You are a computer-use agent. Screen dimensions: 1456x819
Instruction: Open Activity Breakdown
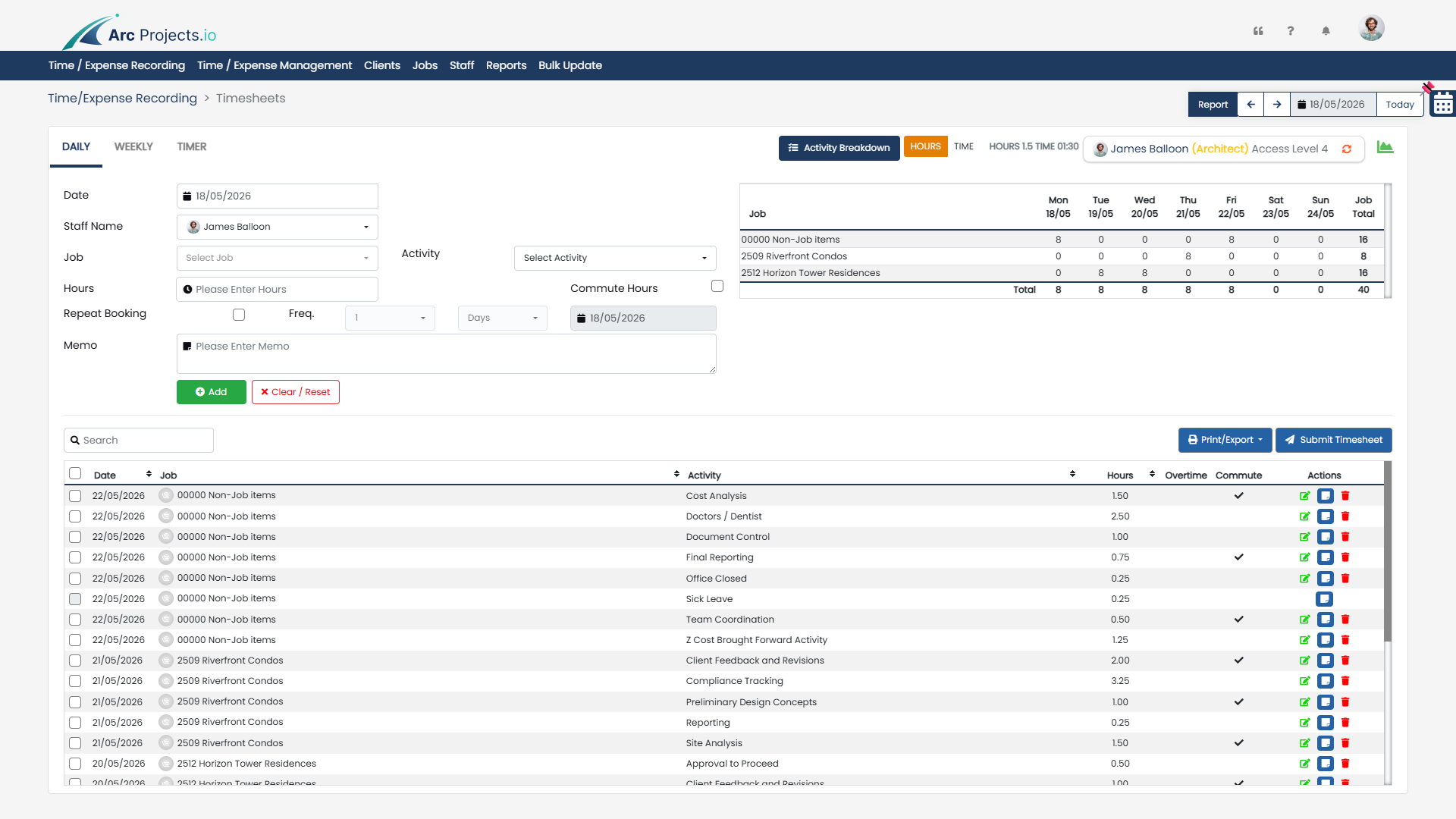839,148
